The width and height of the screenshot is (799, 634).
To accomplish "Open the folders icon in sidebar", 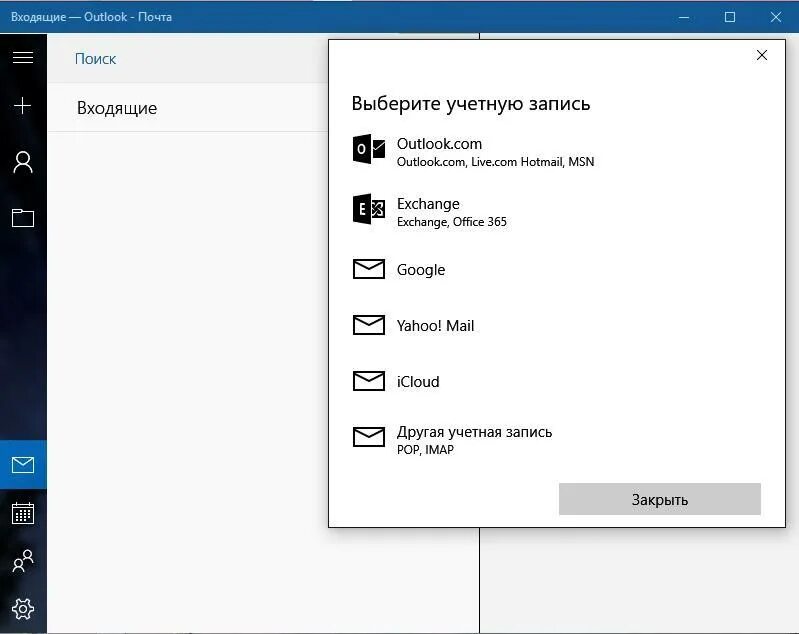I will pyautogui.click(x=23, y=218).
